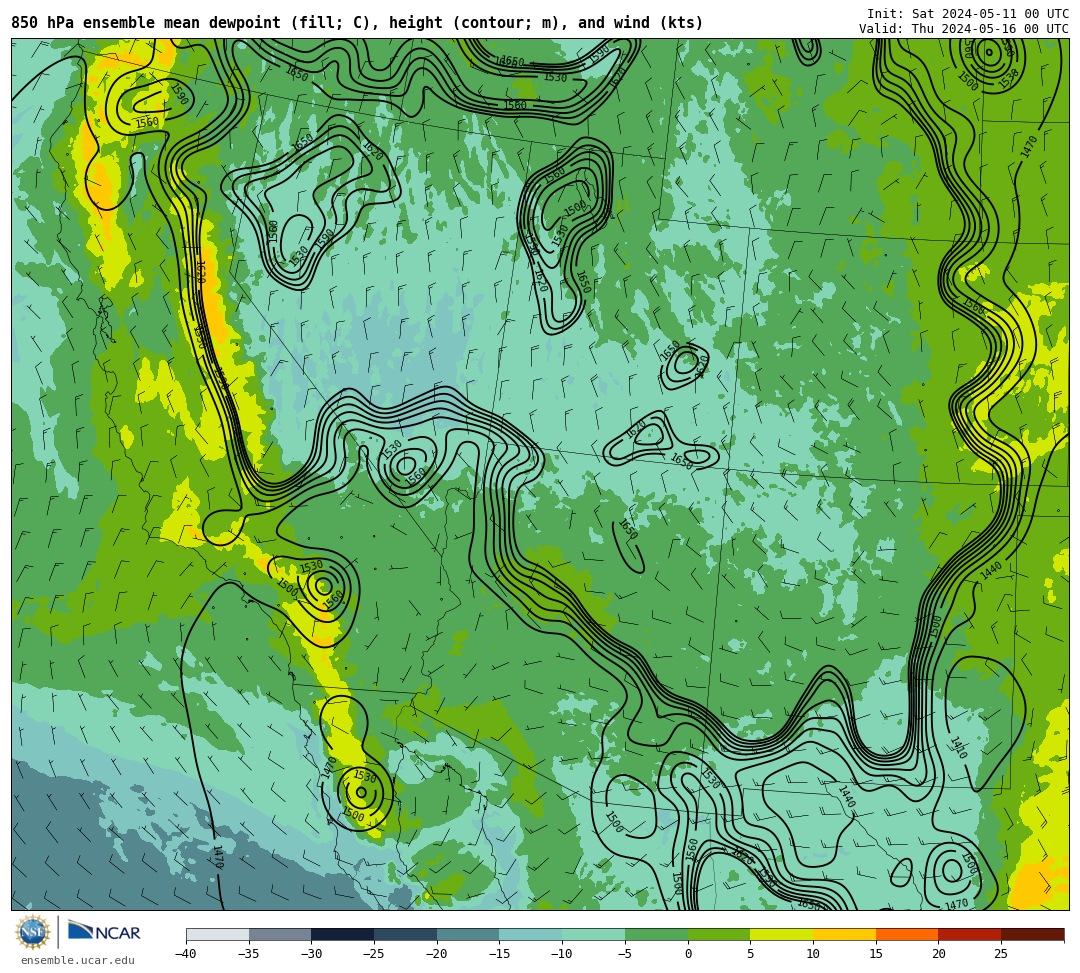The image size is (1080, 973).
Task: Click the -35 to -30 color swatch
Action: (280, 934)
